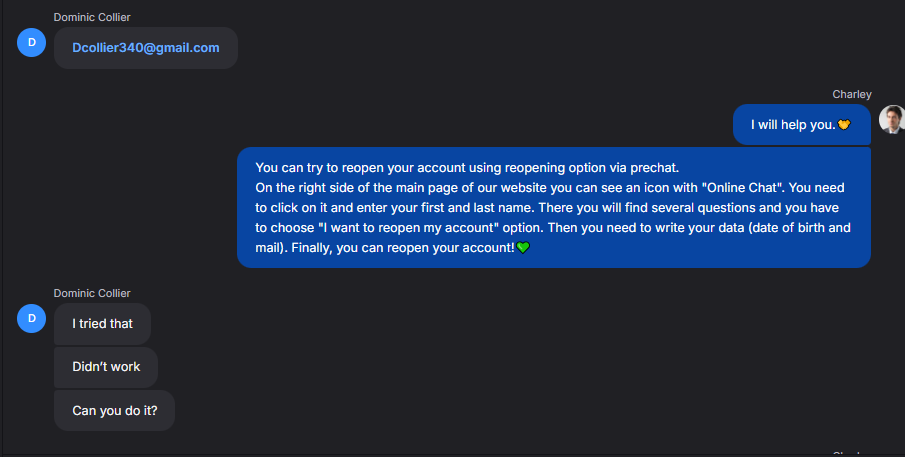Viewport: 905px width, 457px height.
Task: Click Dominic Collier's avatar beside the email
Action: pyautogui.click(x=32, y=42)
